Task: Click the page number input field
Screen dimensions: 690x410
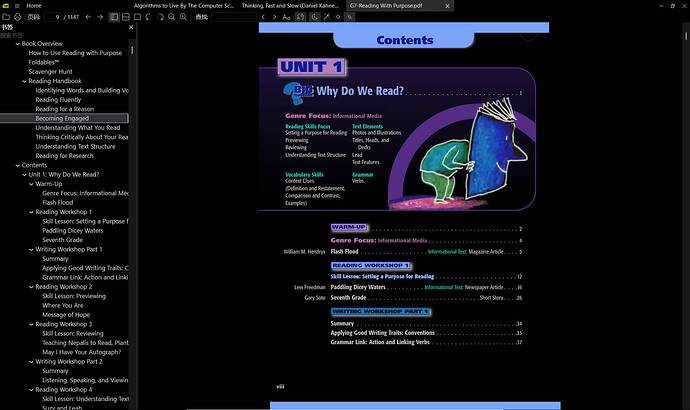Action: tap(52, 17)
